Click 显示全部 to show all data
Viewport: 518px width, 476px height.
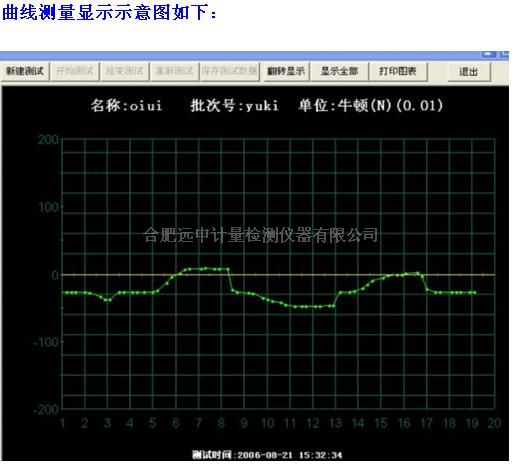(x=339, y=71)
